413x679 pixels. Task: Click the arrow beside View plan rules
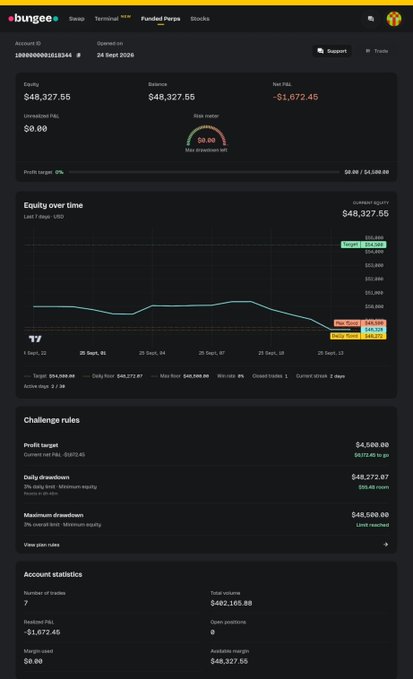coord(386,545)
